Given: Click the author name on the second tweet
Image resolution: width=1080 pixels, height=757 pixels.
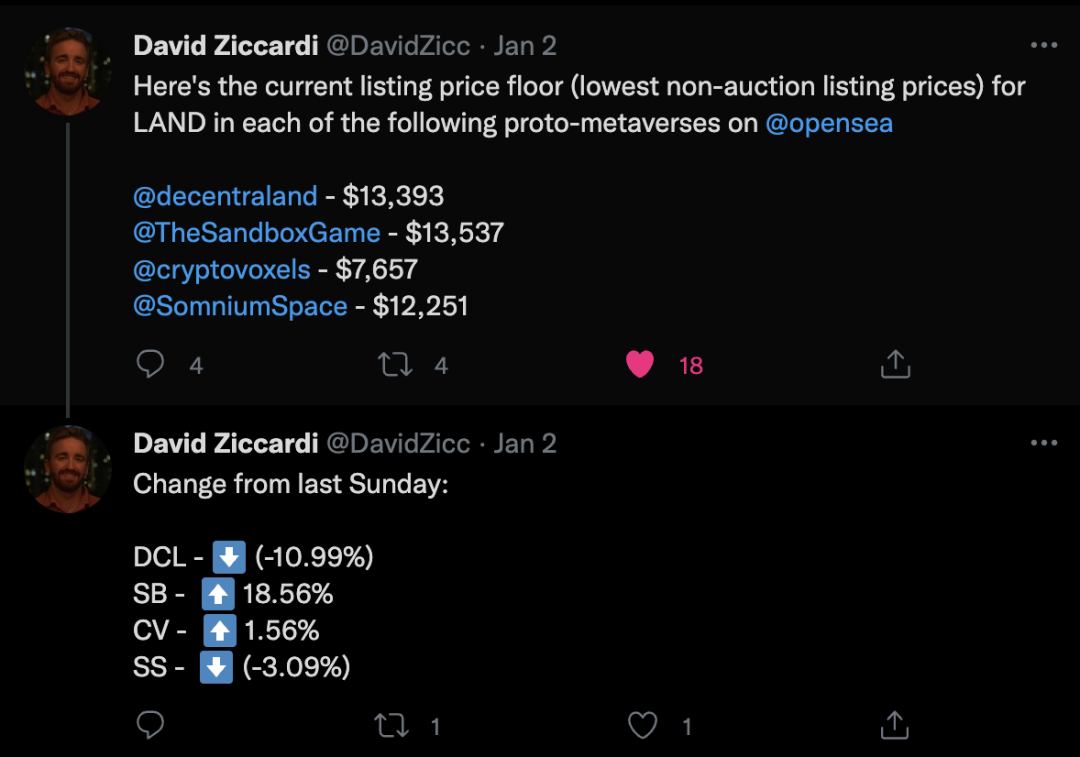Looking at the screenshot, I should (225, 443).
